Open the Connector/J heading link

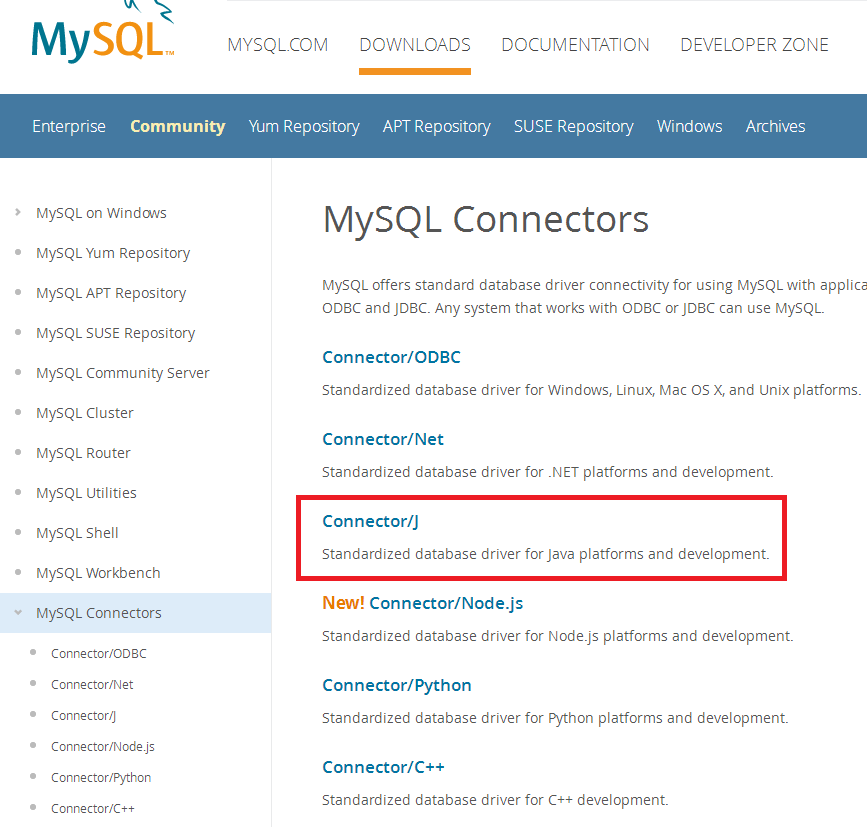(370, 521)
